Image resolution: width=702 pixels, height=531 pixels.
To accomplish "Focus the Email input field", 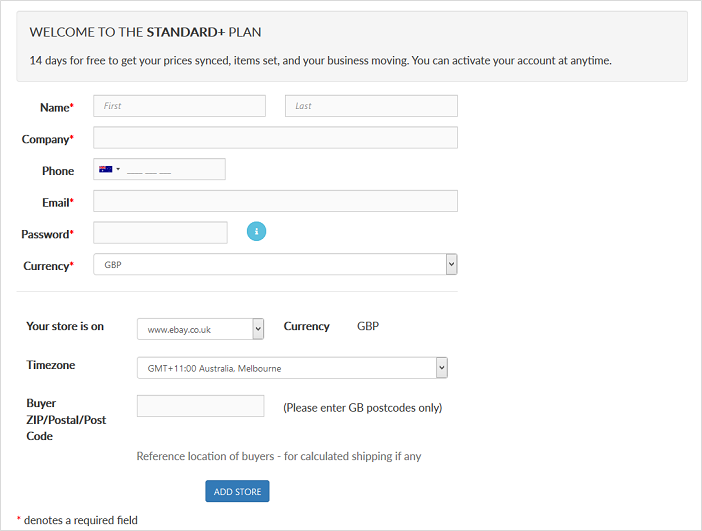I will tap(275, 201).
